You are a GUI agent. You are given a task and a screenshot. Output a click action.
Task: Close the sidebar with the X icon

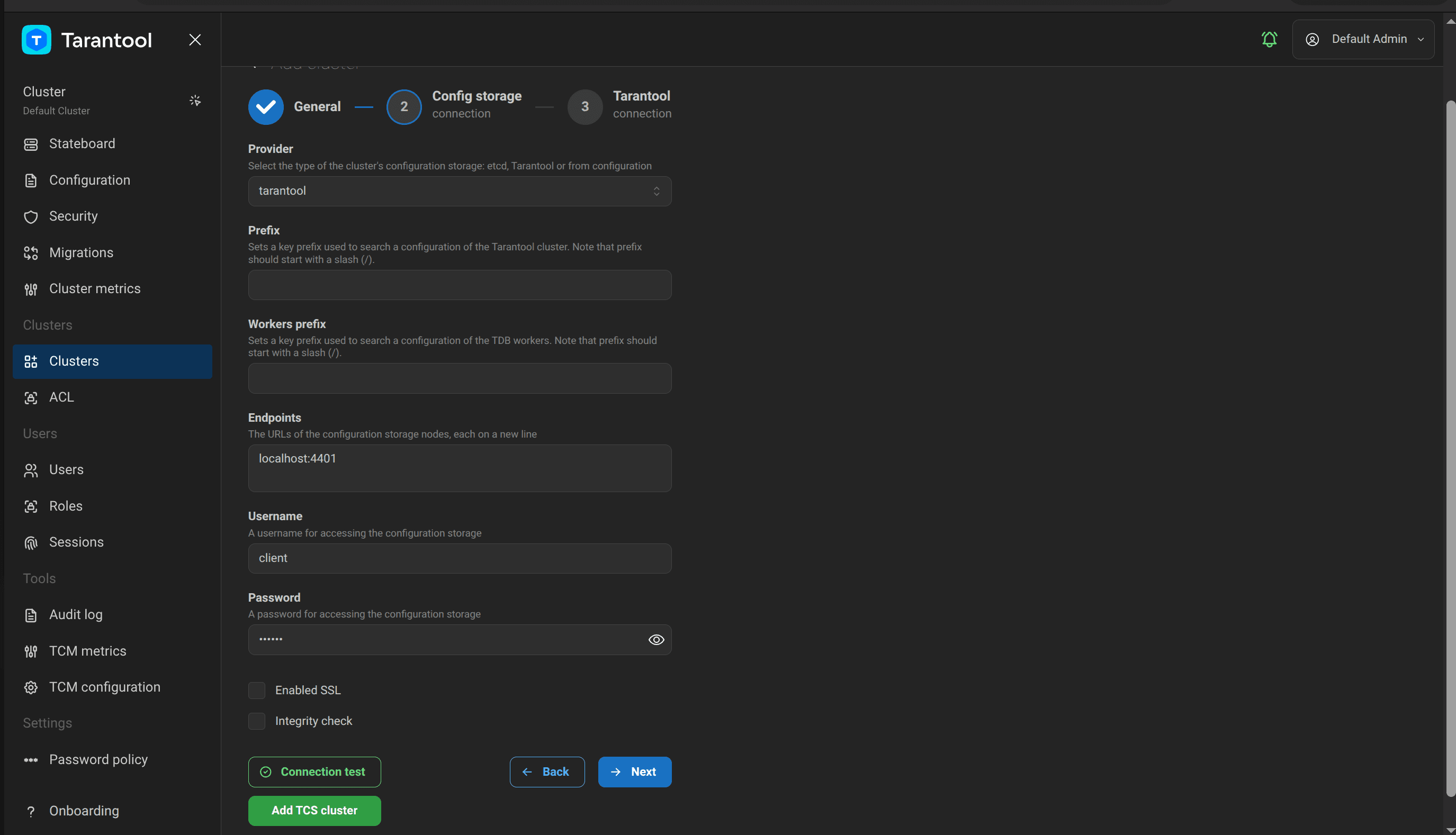[195, 40]
